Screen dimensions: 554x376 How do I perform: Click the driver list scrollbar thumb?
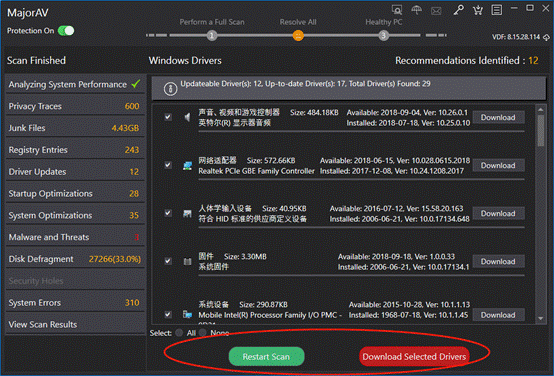[x=541, y=130]
